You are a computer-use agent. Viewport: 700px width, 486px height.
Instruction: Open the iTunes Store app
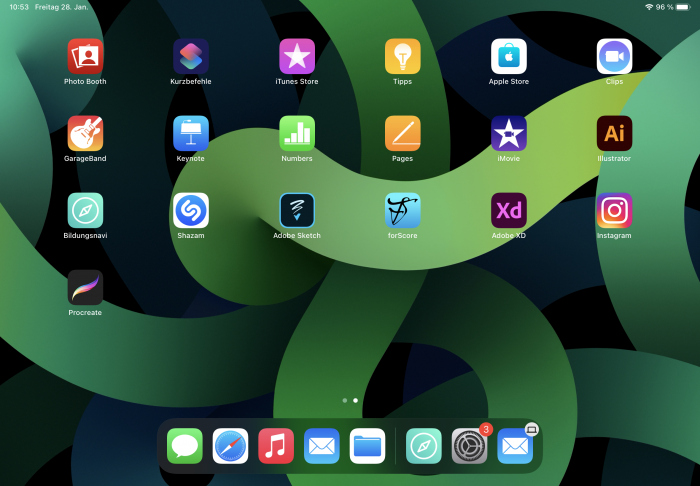tap(297, 56)
